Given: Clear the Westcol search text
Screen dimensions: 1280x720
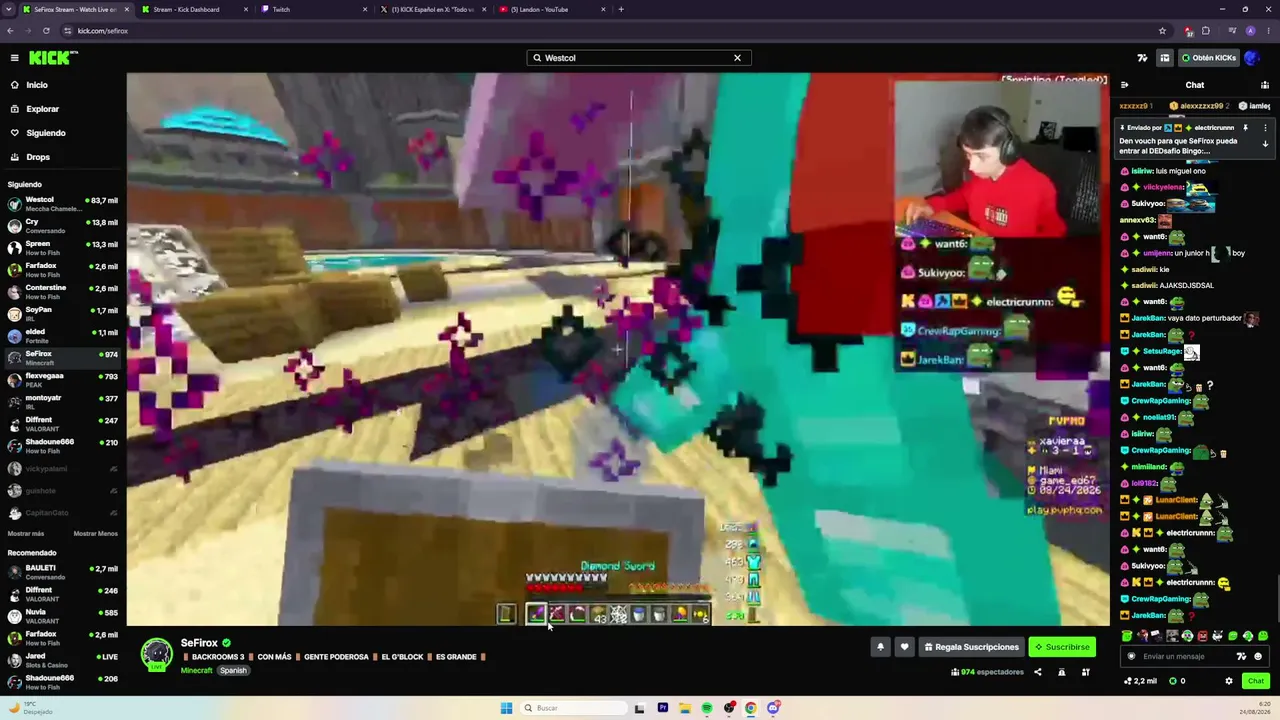Looking at the screenshot, I should pyautogui.click(x=737, y=58).
